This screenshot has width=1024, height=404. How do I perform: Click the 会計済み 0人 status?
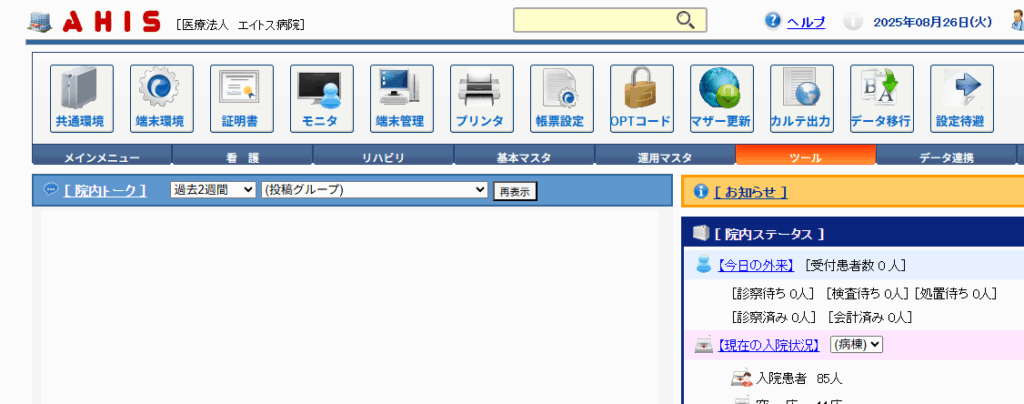[x=869, y=318]
